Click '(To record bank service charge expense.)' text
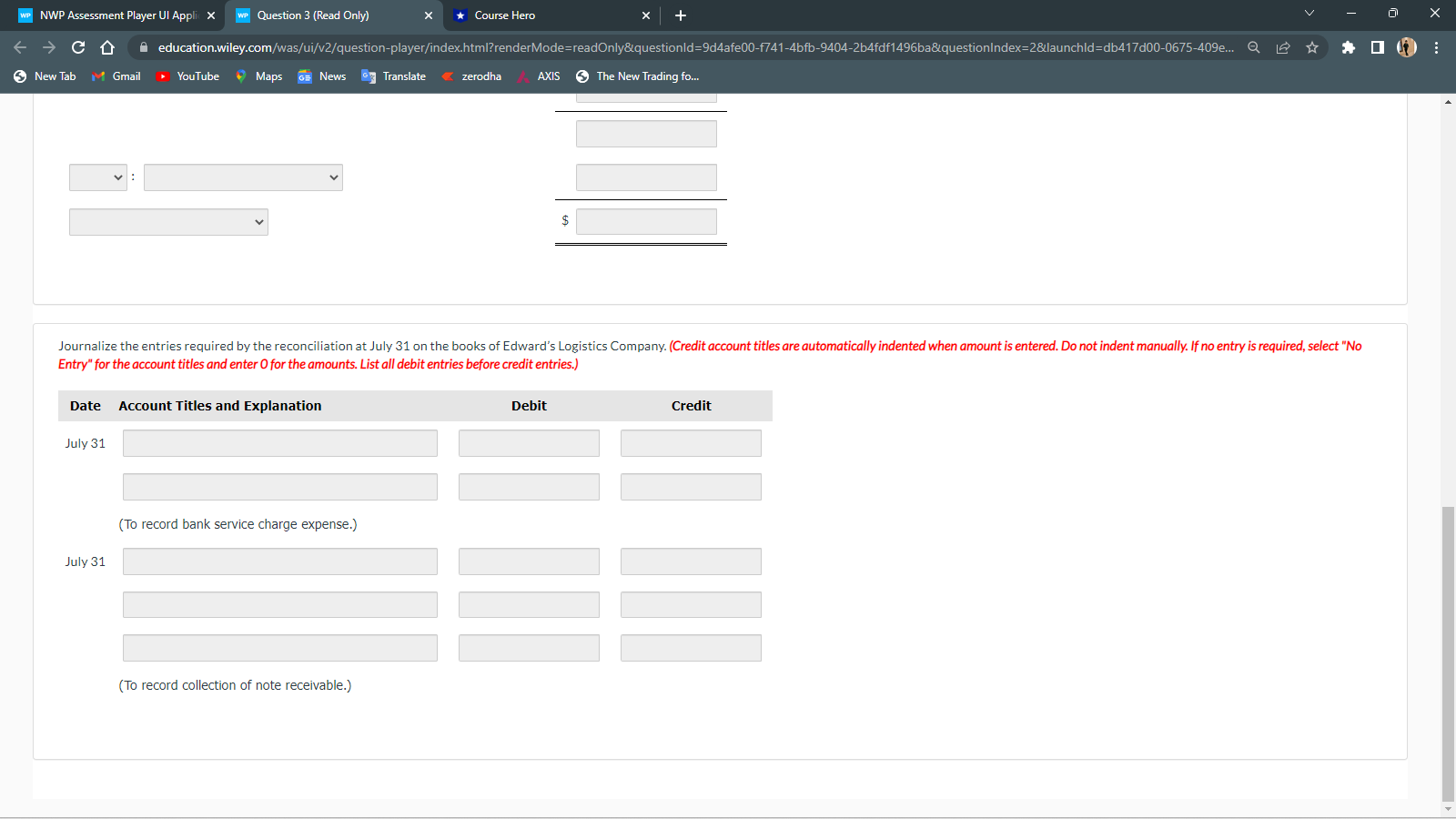Image resolution: width=1456 pixels, height=819 pixels. tap(238, 524)
